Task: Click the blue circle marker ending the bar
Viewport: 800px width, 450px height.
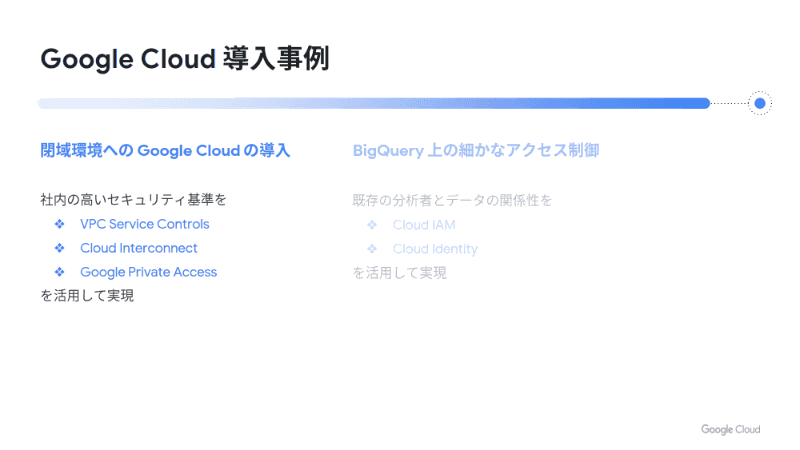Action: 760,103
